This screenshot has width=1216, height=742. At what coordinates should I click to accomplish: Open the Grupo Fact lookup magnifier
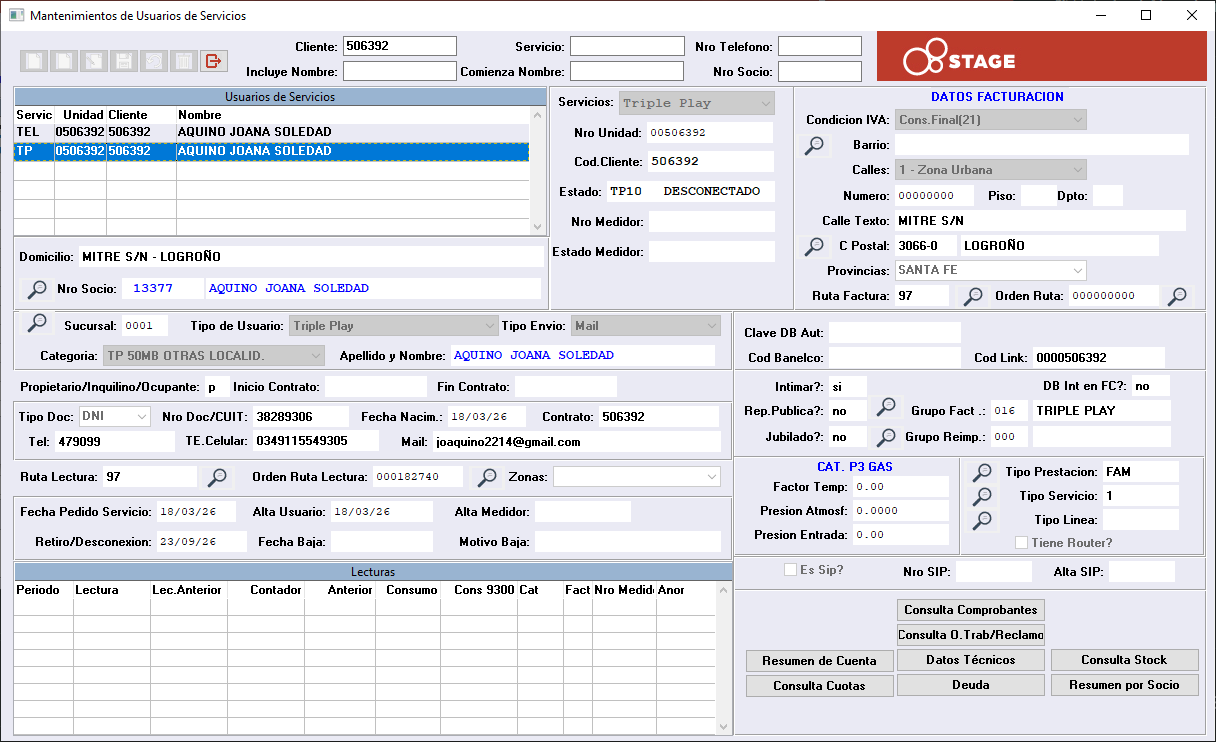tap(885, 407)
